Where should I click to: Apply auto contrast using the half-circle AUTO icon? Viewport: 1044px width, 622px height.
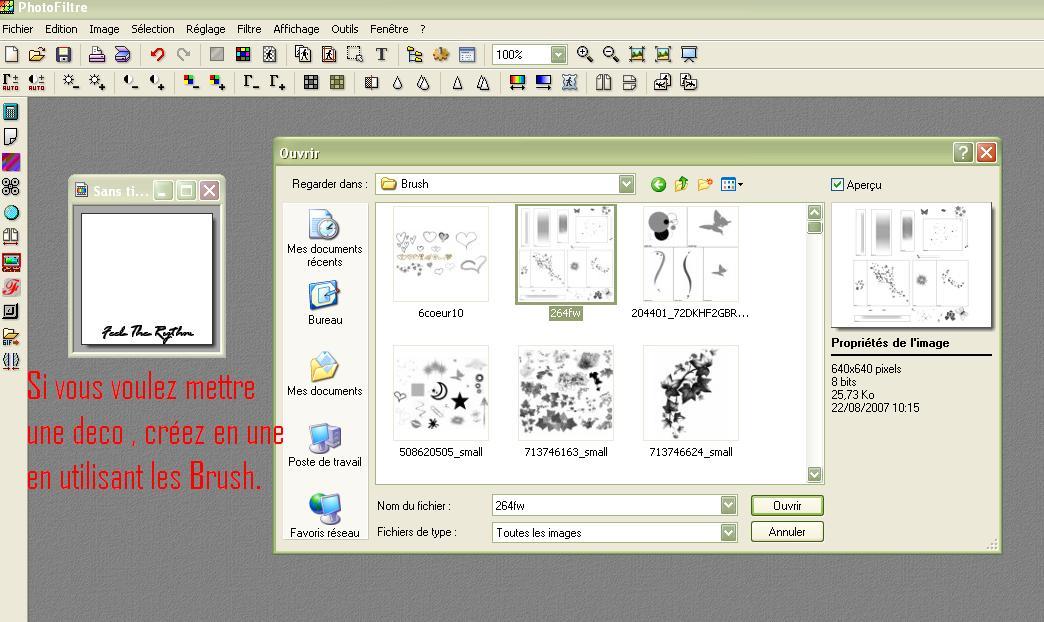pos(37,83)
